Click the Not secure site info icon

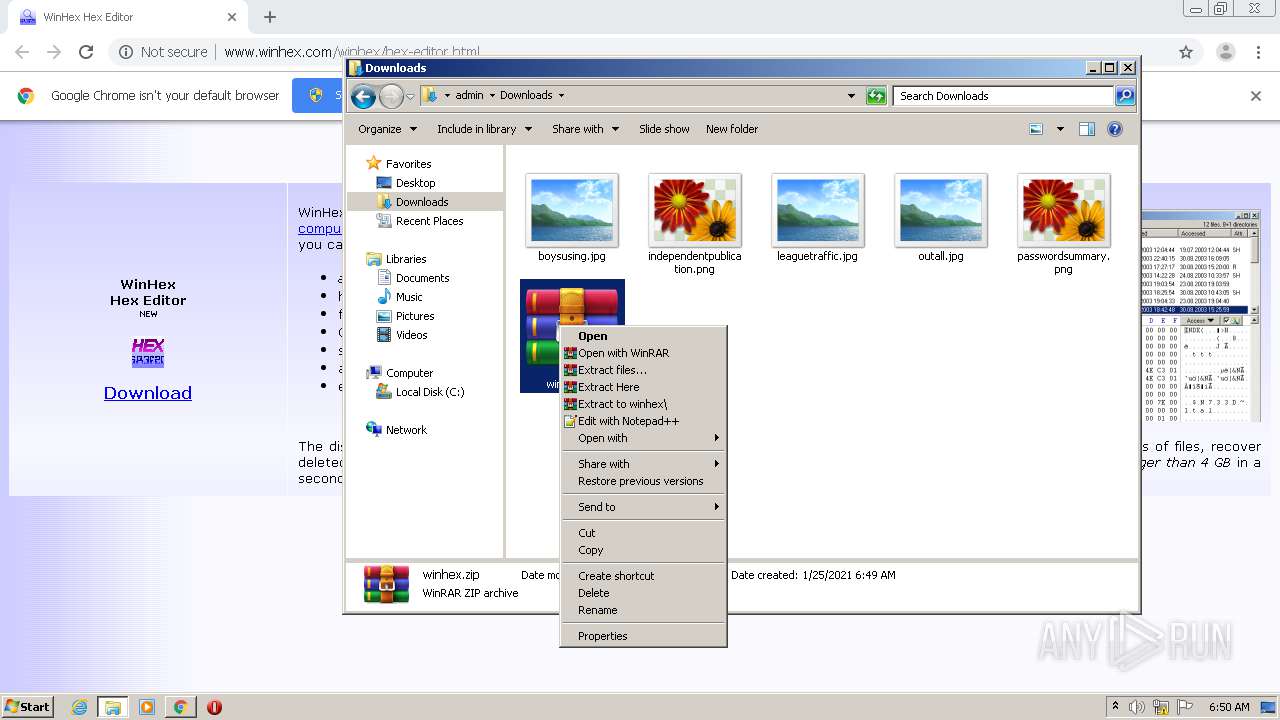[126, 52]
